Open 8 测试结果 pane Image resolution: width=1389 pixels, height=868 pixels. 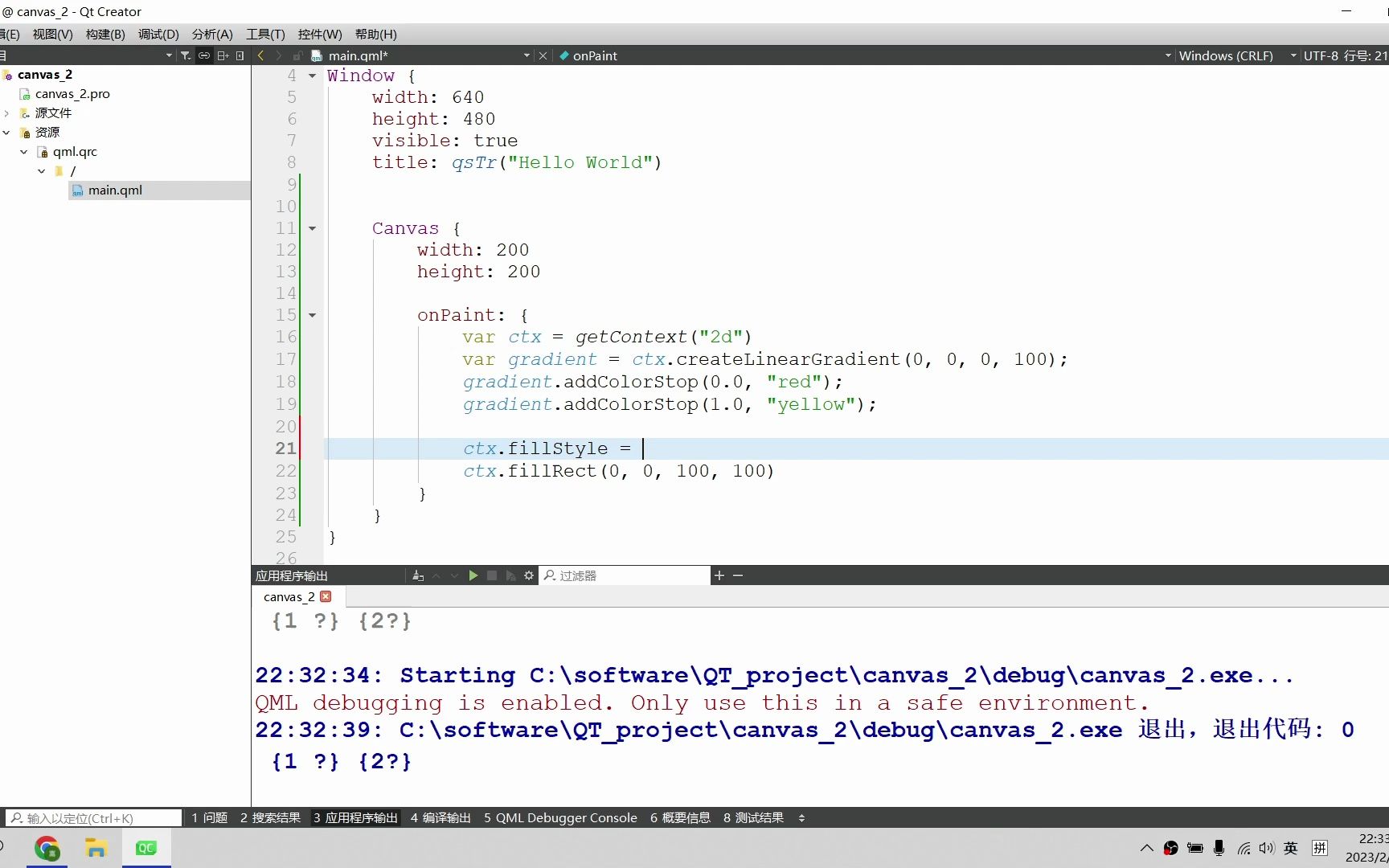753,818
